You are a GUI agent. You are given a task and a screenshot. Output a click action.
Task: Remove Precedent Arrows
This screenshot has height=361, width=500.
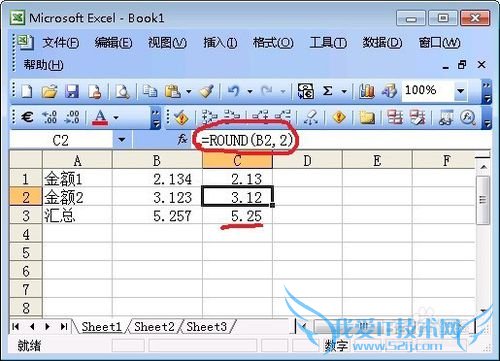tap(232, 117)
